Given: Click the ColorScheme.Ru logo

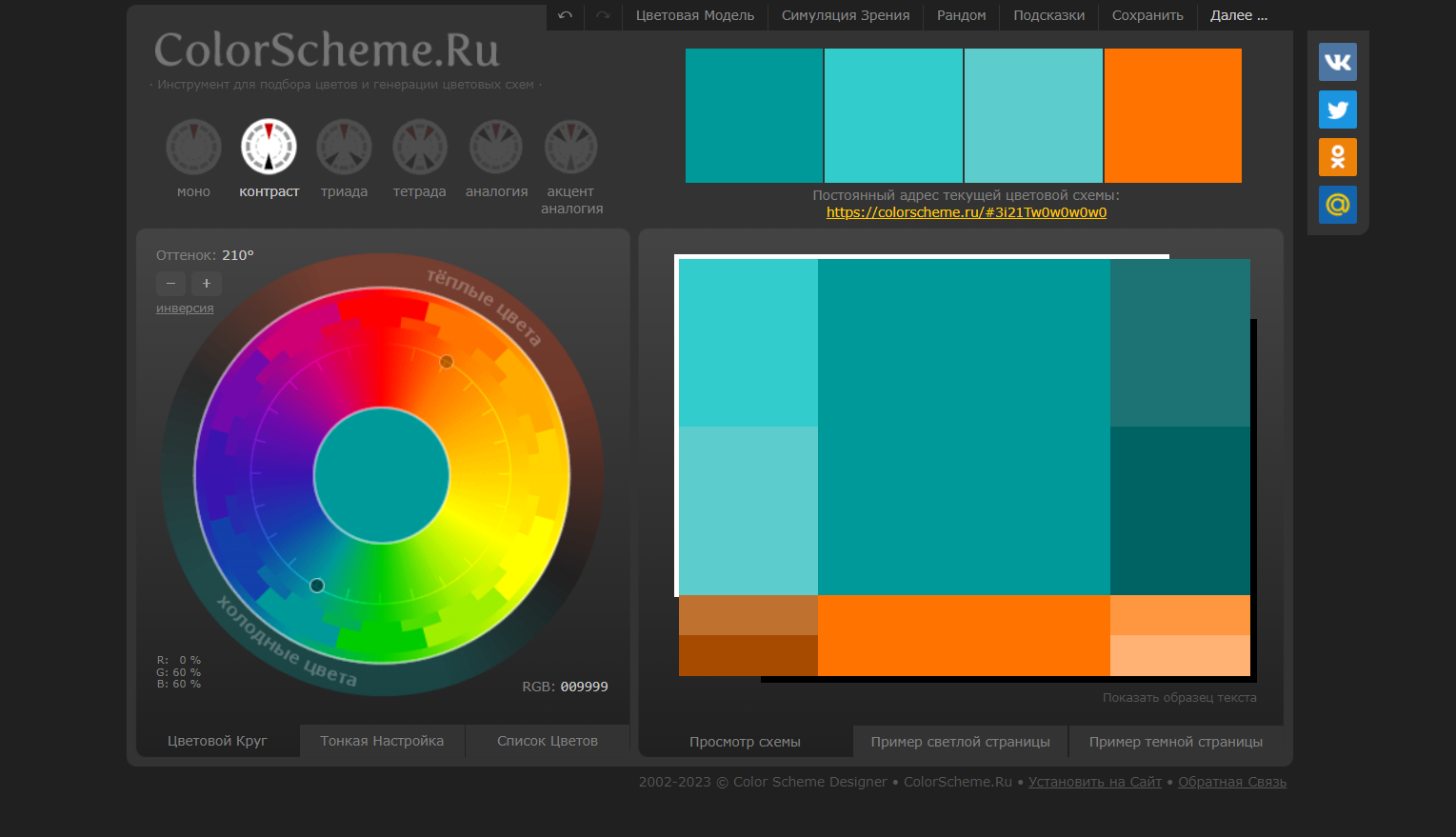Looking at the screenshot, I should click(327, 50).
